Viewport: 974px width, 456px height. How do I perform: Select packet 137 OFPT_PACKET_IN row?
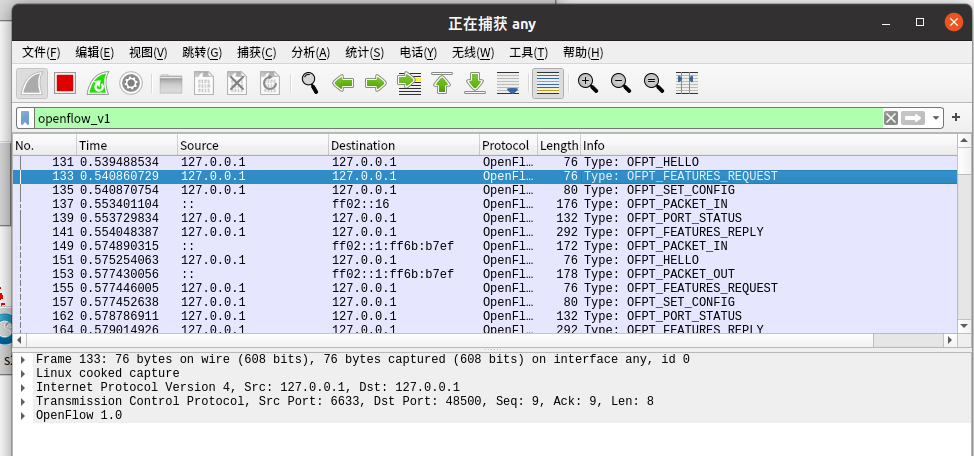485,204
